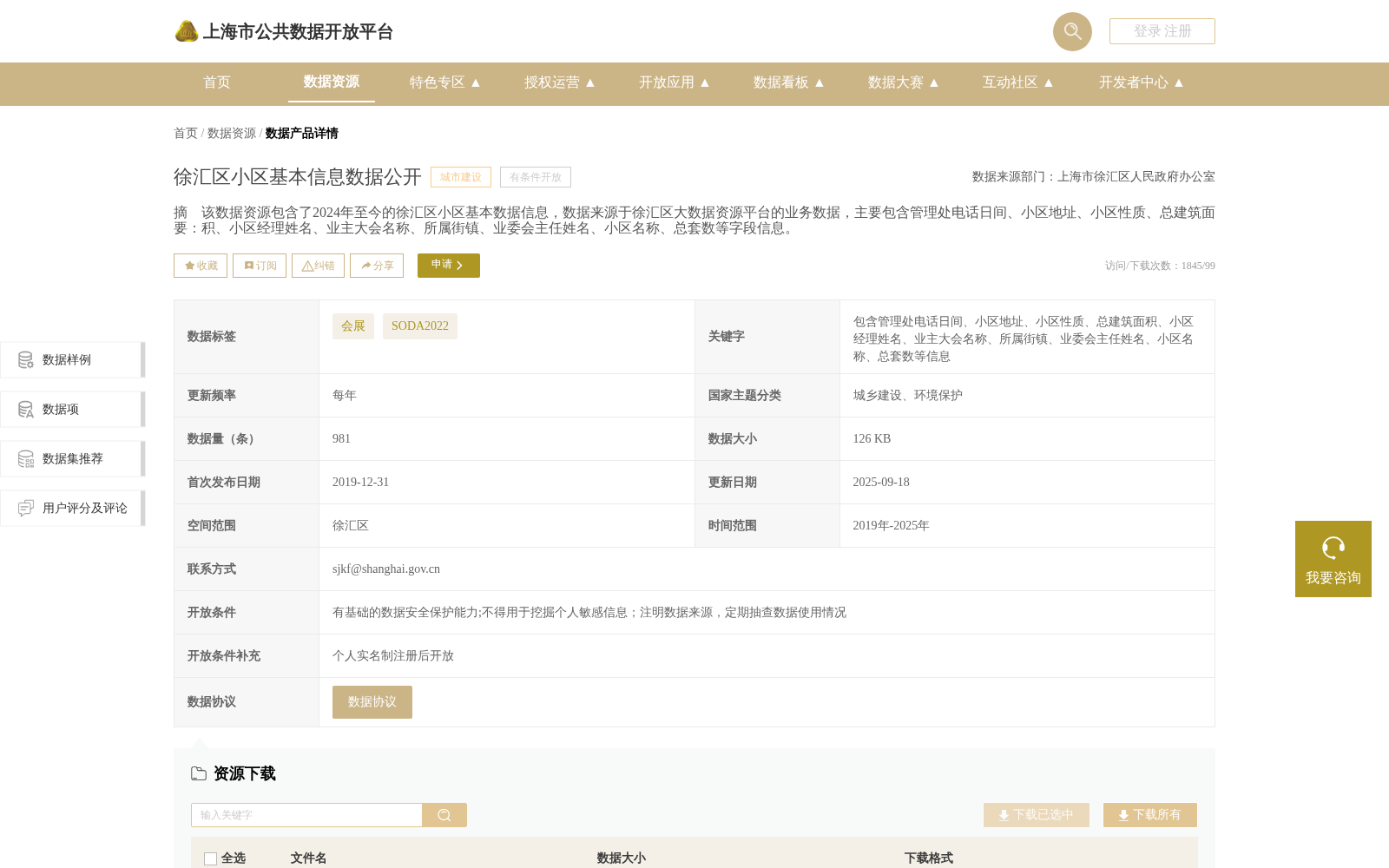
Task: Click the 纠错 warning button
Action: 318,266
